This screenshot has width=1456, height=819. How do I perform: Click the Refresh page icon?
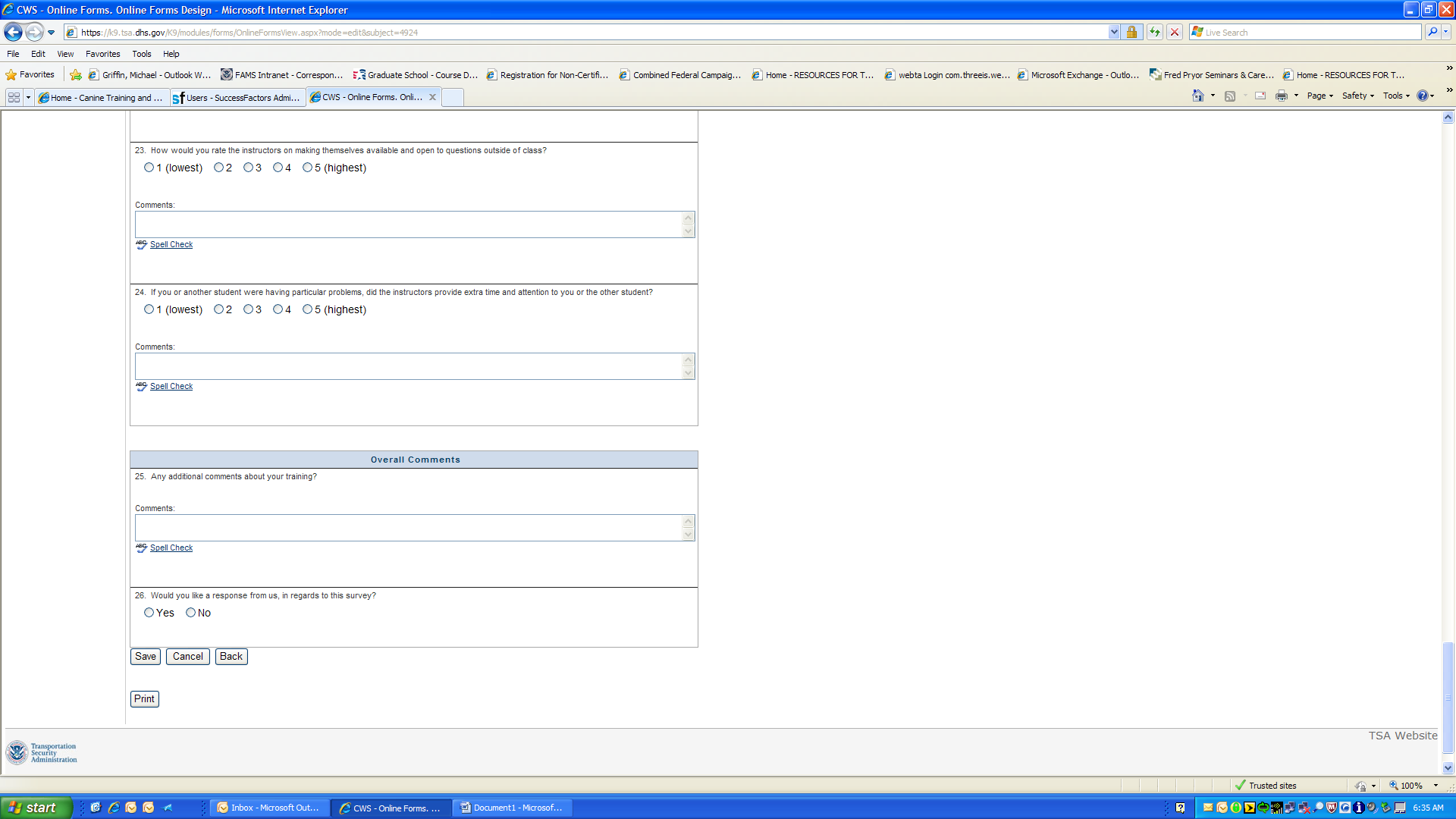pyautogui.click(x=1154, y=32)
